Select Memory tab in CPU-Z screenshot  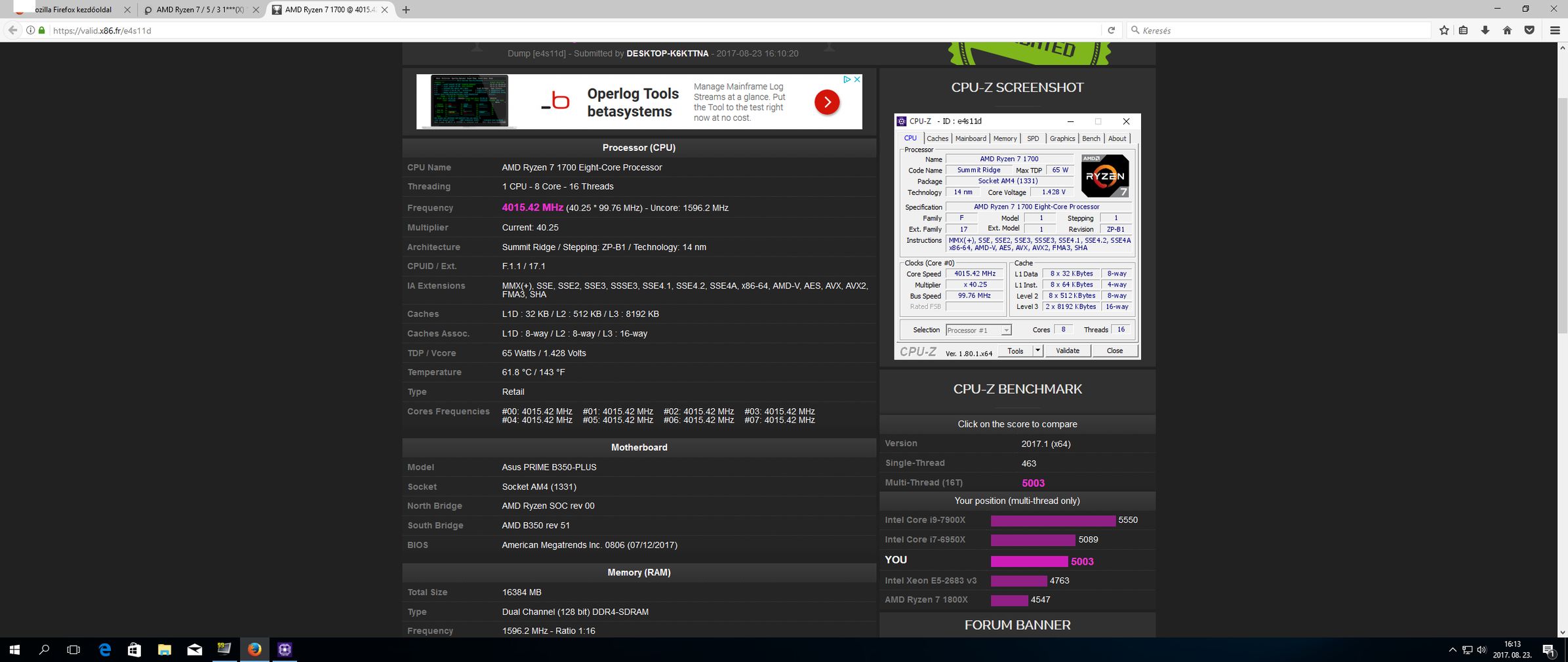click(1005, 138)
